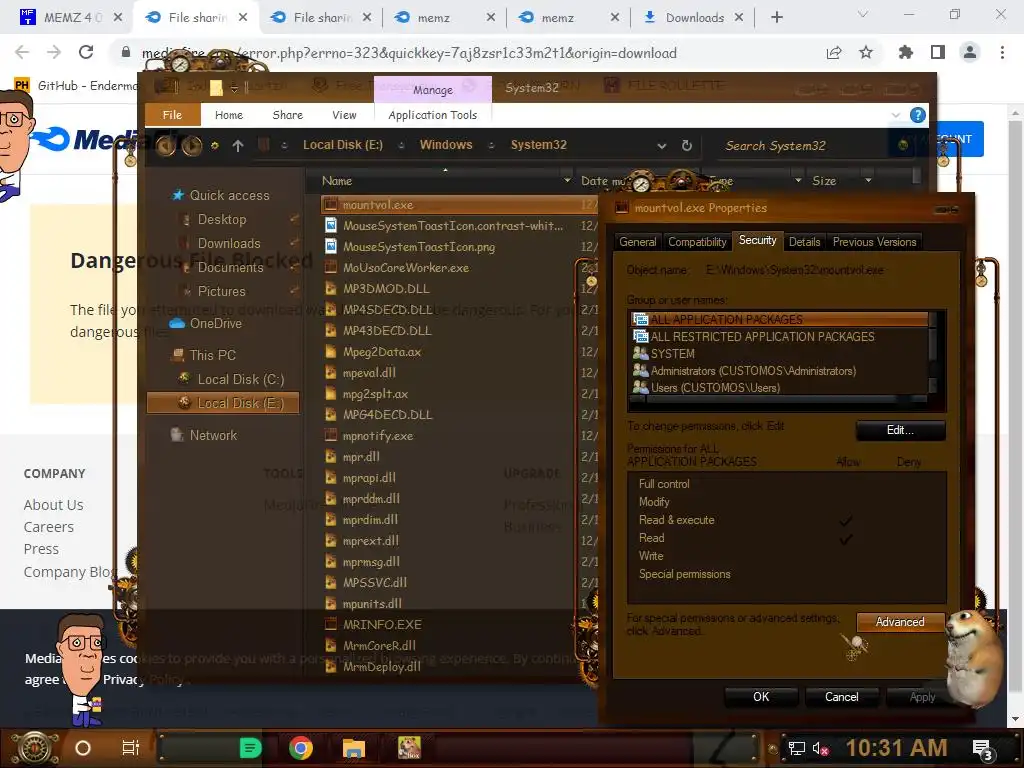This screenshot has height=768, width=1024.
Task: Expand Explorer ribbon chevron
Action: click(895, 115)
